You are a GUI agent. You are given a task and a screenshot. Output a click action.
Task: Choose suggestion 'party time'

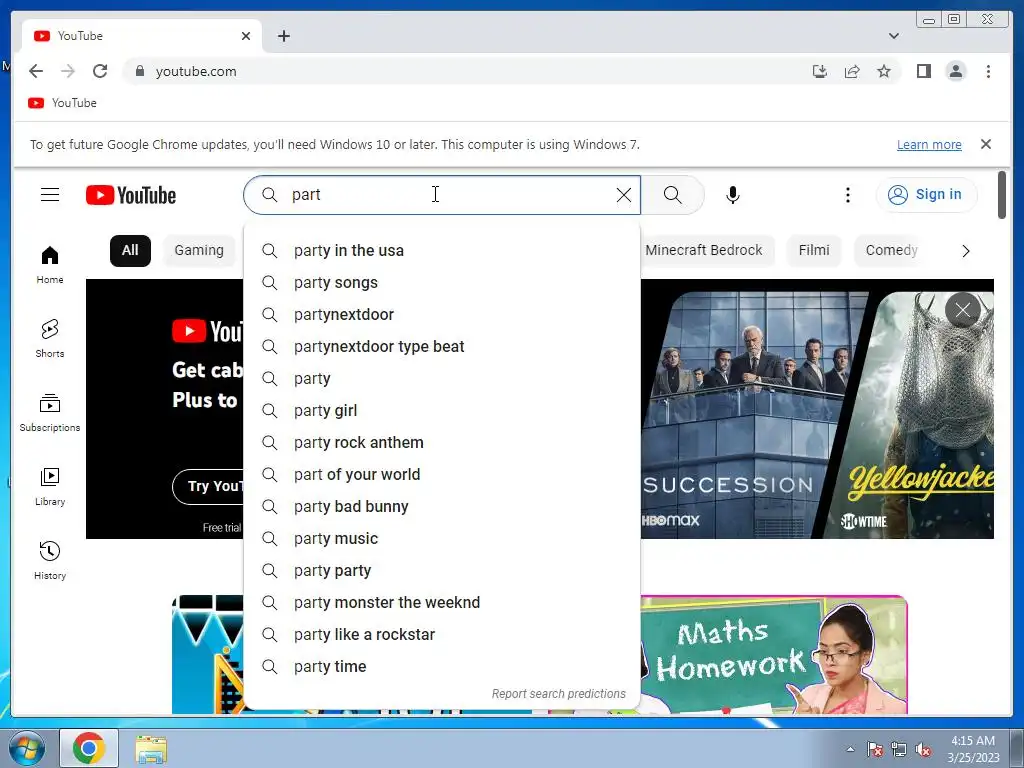click(x=441, y=667)
